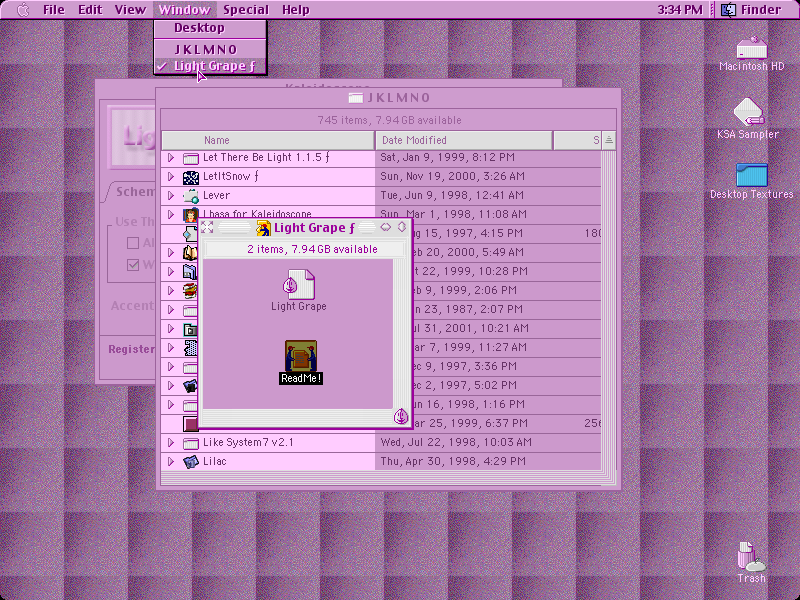Screen dimensions: 800x600
Task: Click the '2 items, 7.94 GB available' status text
Action: coord(312,249)
